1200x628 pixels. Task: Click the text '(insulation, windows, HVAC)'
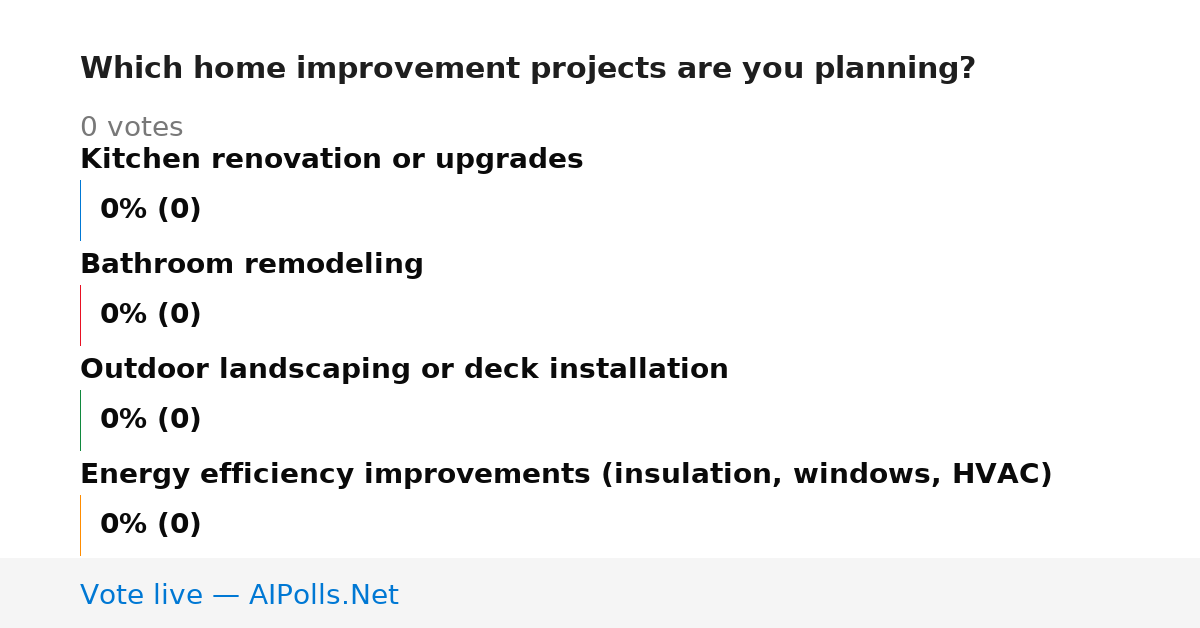826,475
